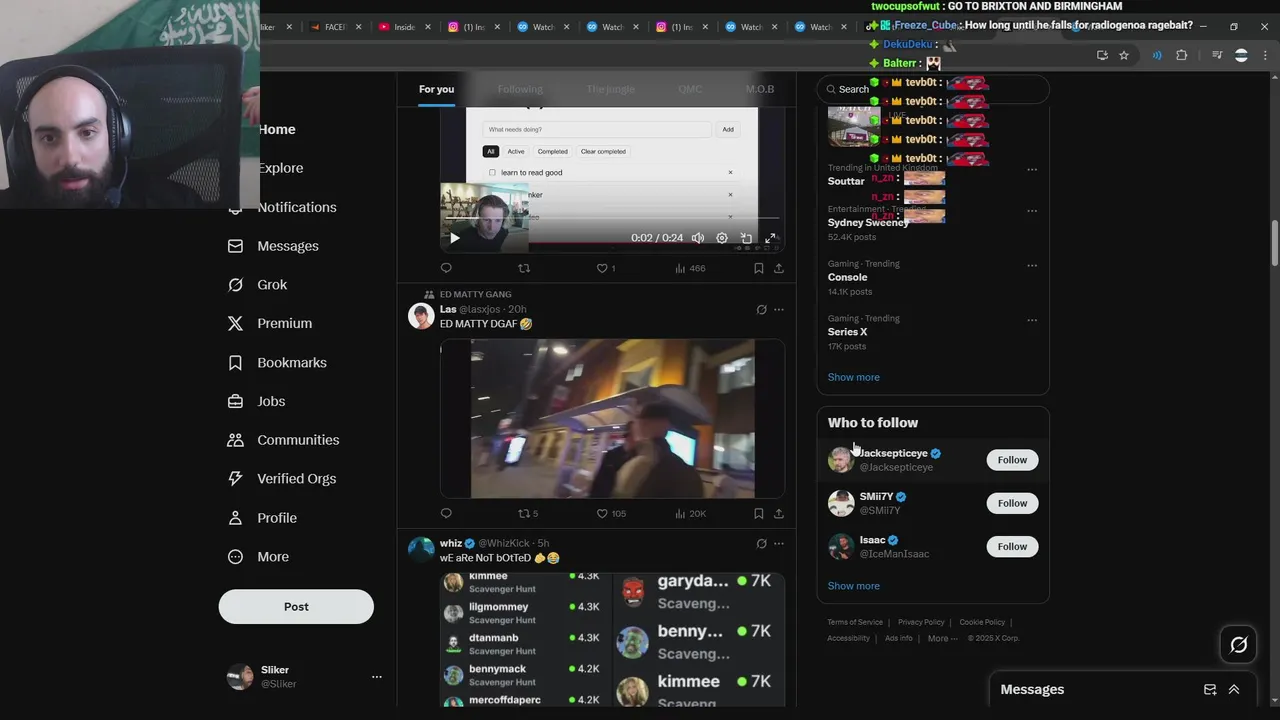Follow SMii7Y
Image resolution: width=1280 pixels, height=720 pixels.
(x=1012, y=503)
